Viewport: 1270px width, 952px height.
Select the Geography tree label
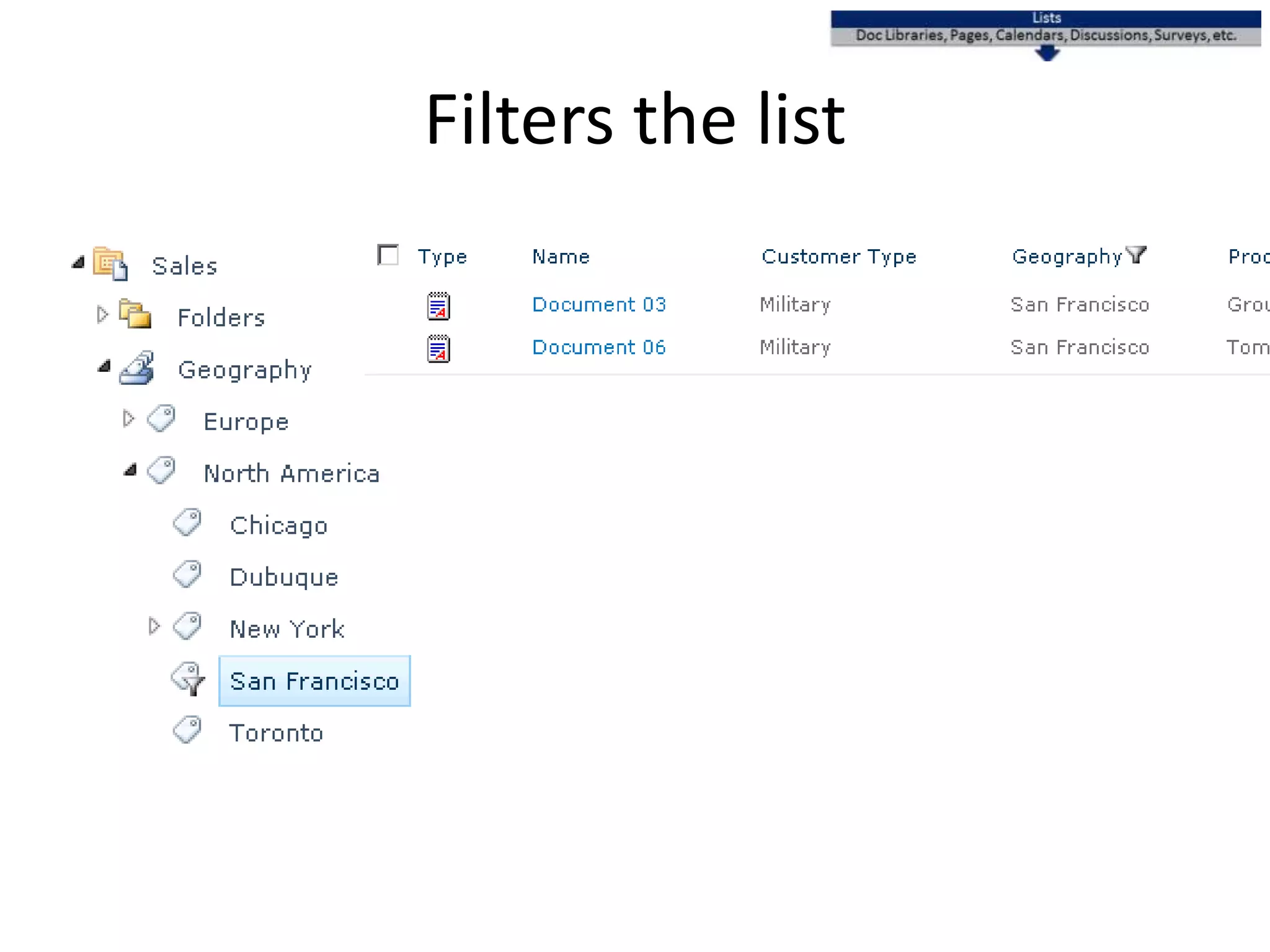tap(245, 370)
